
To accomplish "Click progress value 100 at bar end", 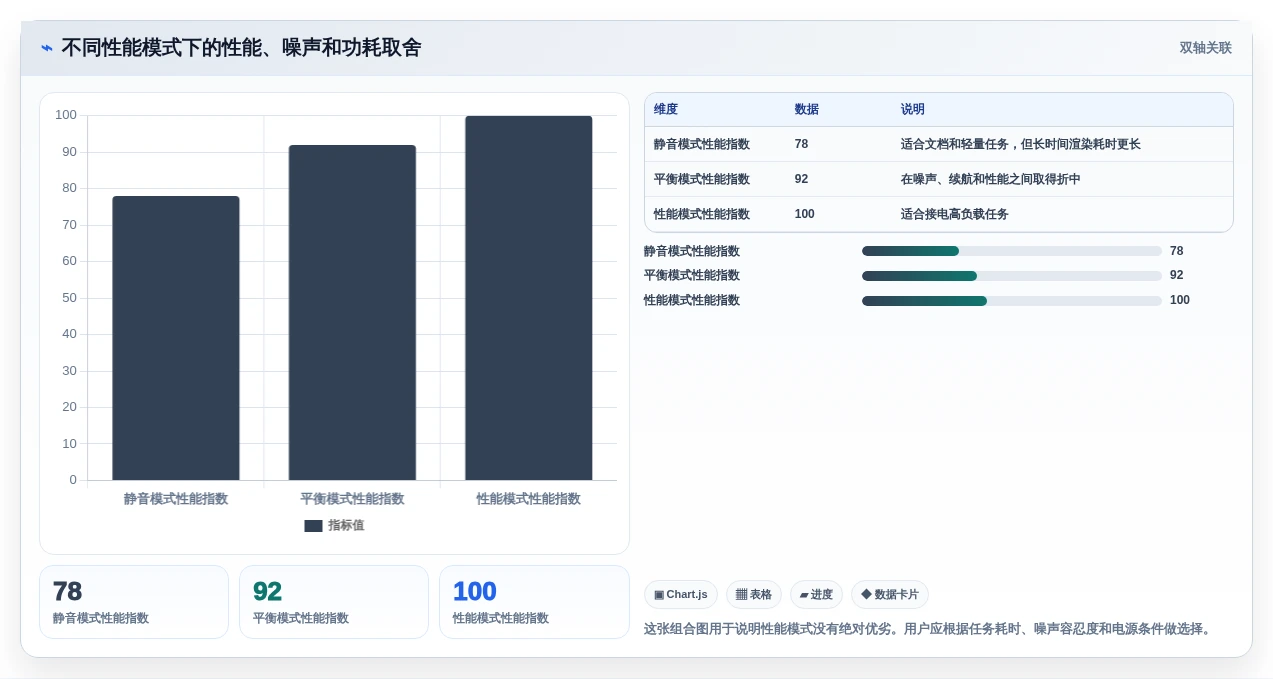I will [x=1180, y=300].
